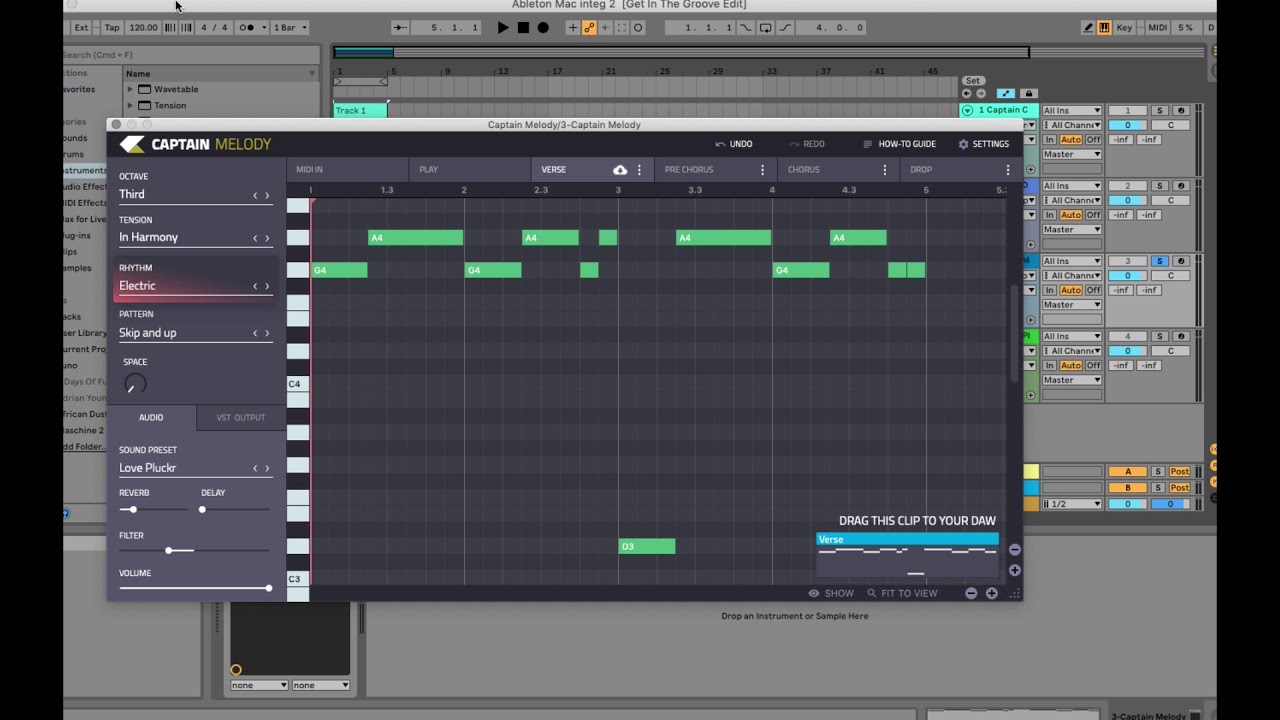Toggle the Loop switch in Ableton toolbar
1280x720 pixels.
765,27
